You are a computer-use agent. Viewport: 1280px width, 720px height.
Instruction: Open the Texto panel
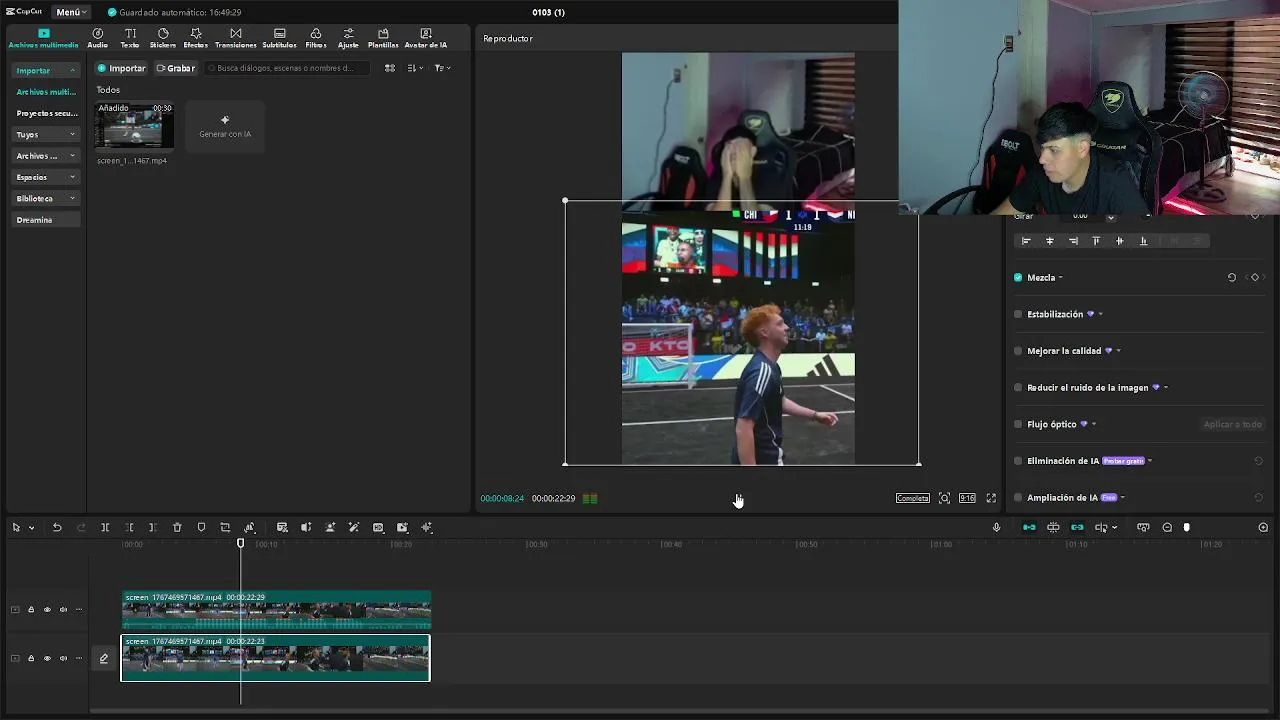[130, 38]
